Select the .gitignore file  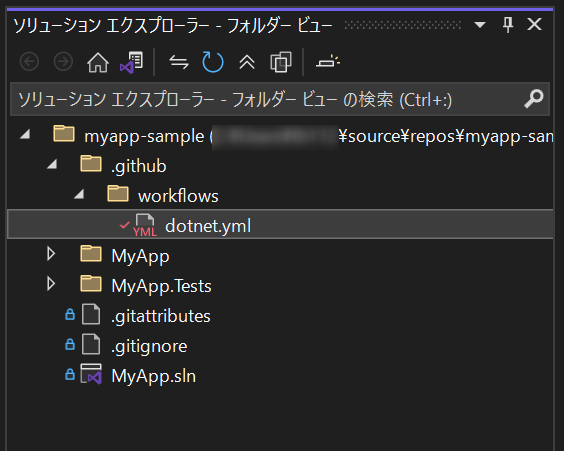[x=149, y=346]
